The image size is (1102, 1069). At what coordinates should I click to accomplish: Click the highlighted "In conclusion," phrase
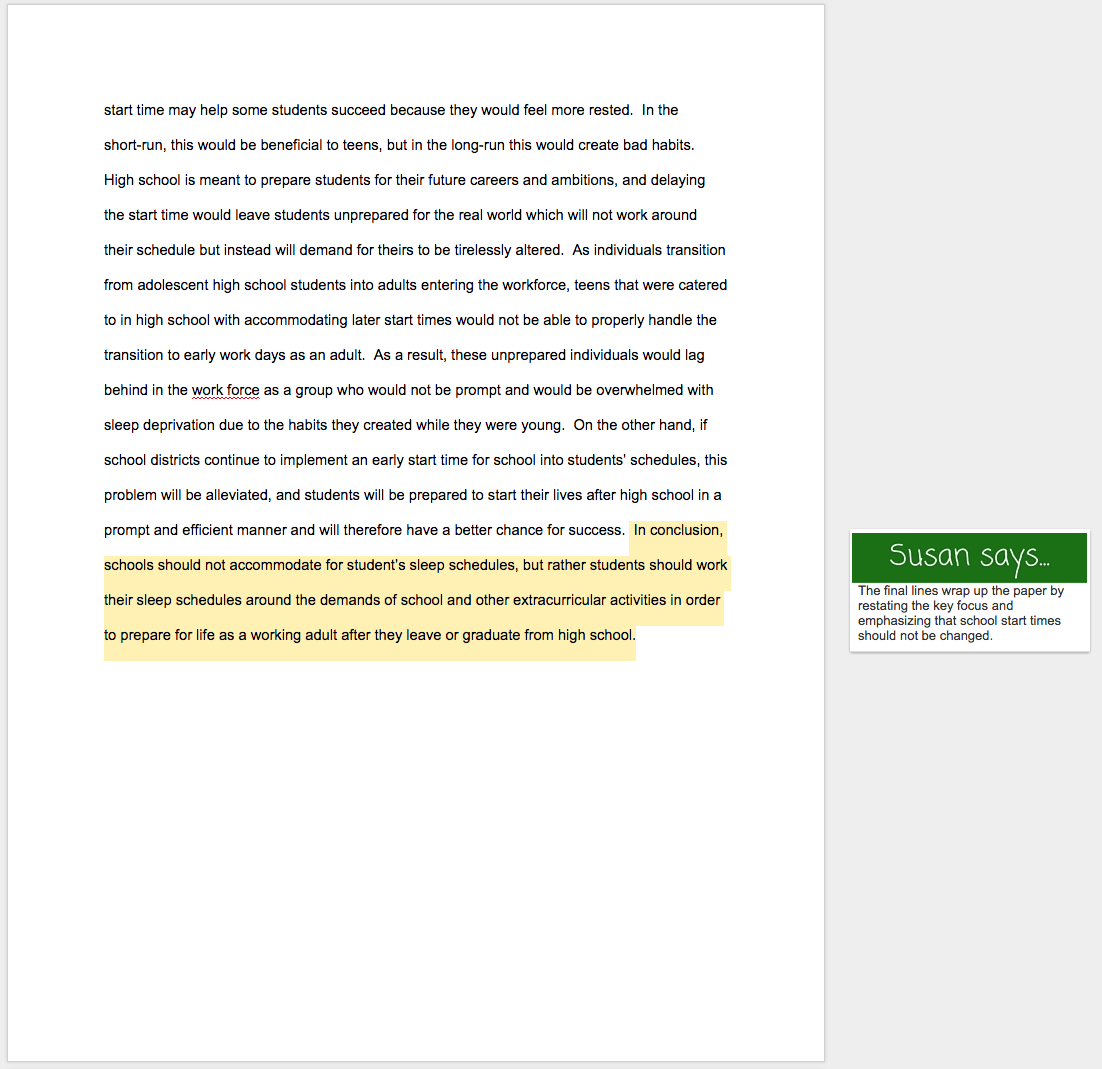[677, 530]
